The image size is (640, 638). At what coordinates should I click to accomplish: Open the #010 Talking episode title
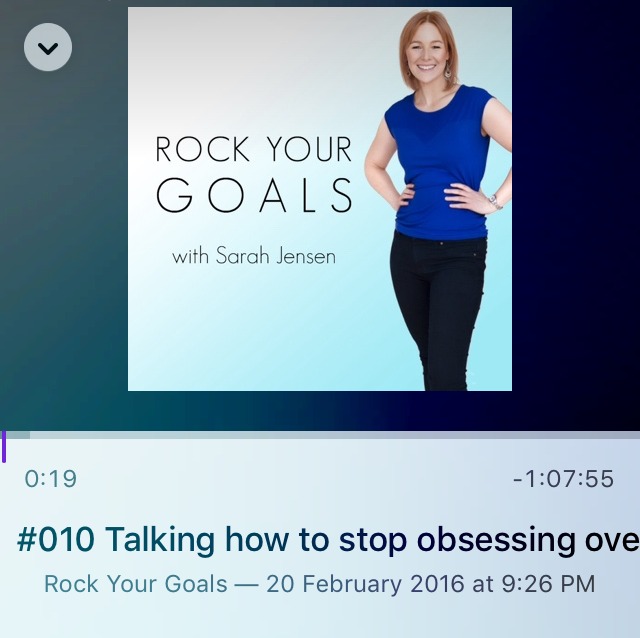tap(328, 540)
